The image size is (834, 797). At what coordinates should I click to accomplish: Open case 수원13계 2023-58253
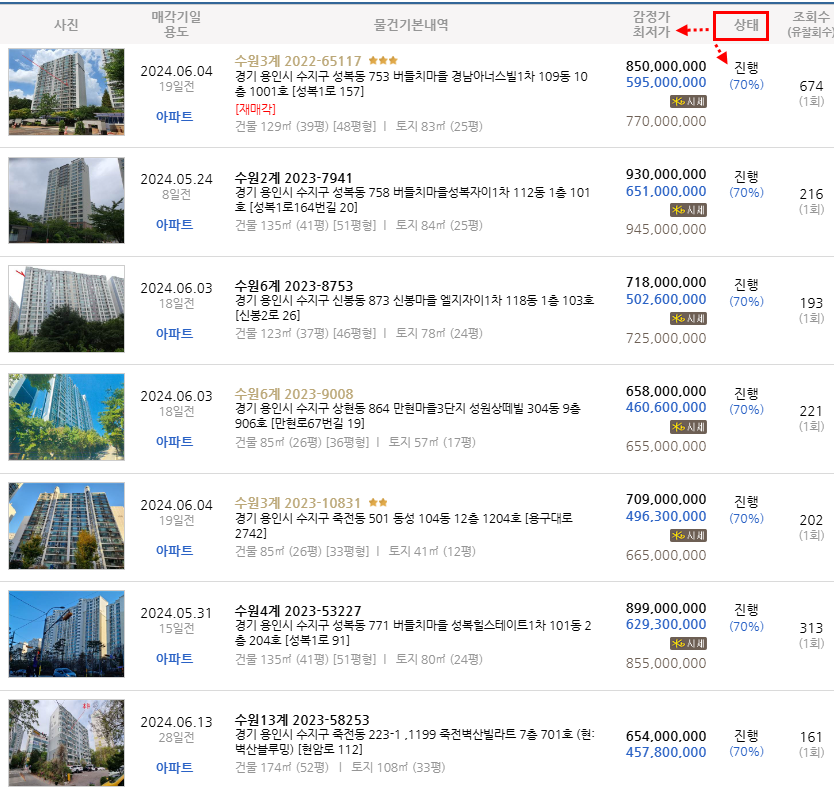pyautogui.click(x=302, y=720)
